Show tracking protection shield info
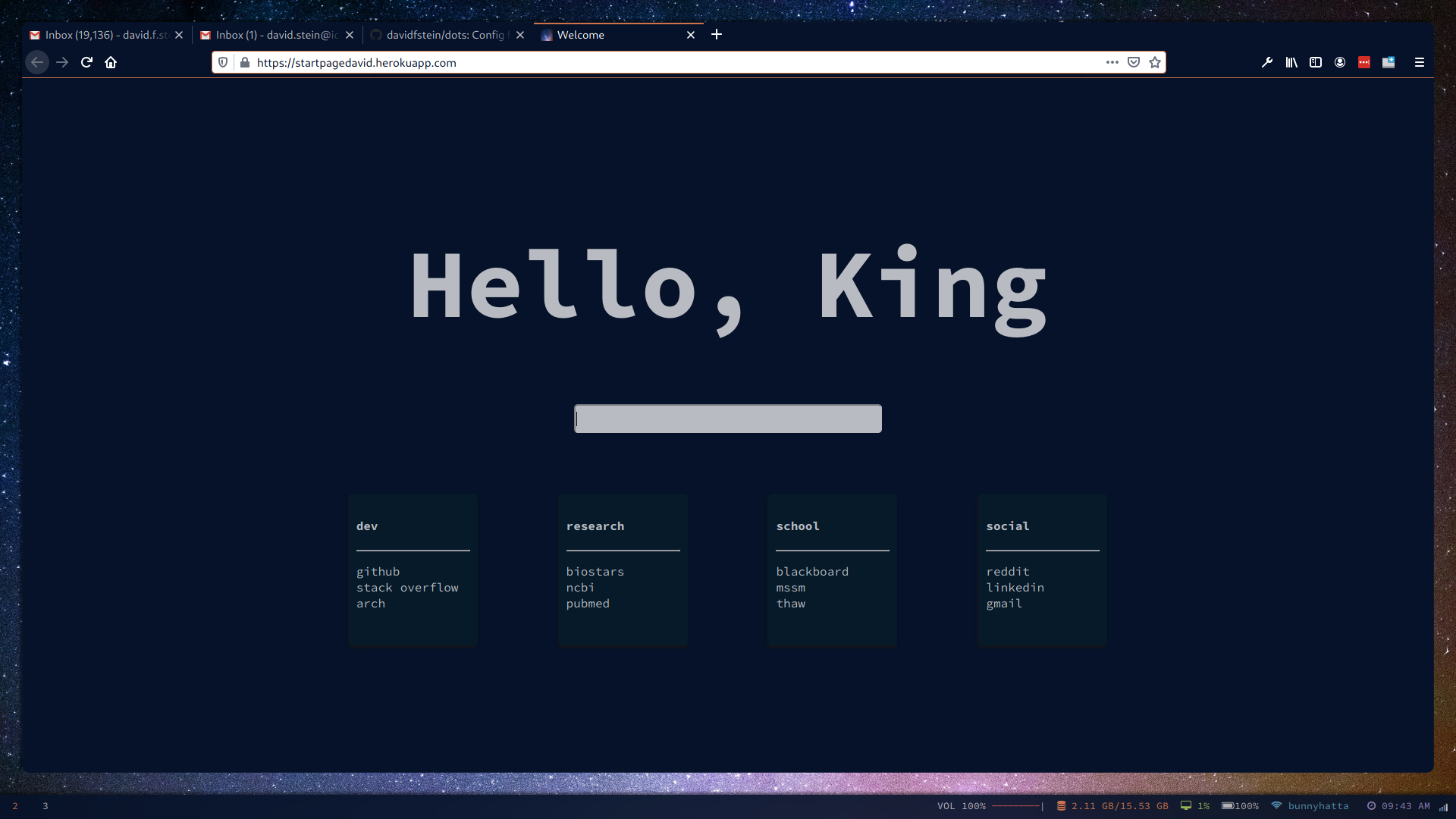This screenshot has height=819, width=1456. [223, 62]
